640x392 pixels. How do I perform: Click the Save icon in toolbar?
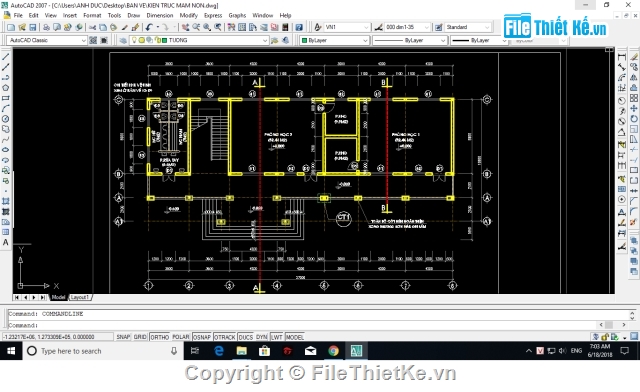[x=33, y=27]
